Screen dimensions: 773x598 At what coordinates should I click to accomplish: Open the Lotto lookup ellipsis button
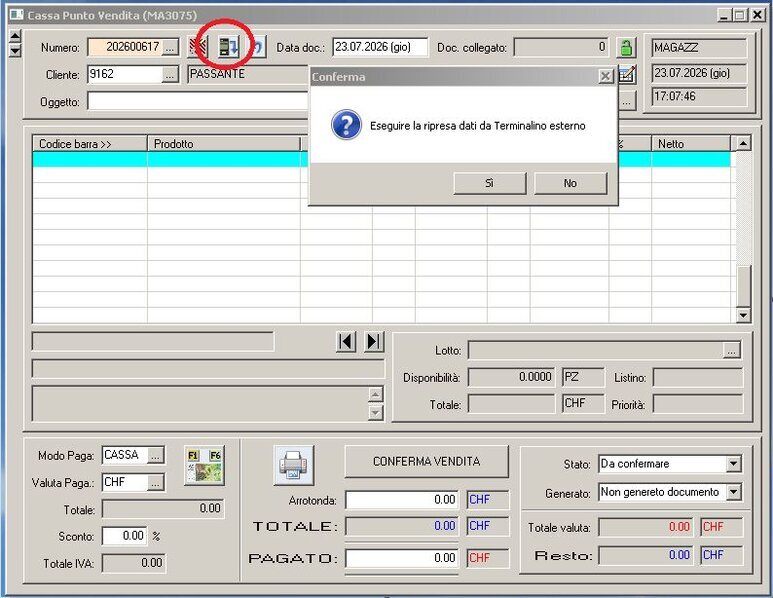pos(732,351)
